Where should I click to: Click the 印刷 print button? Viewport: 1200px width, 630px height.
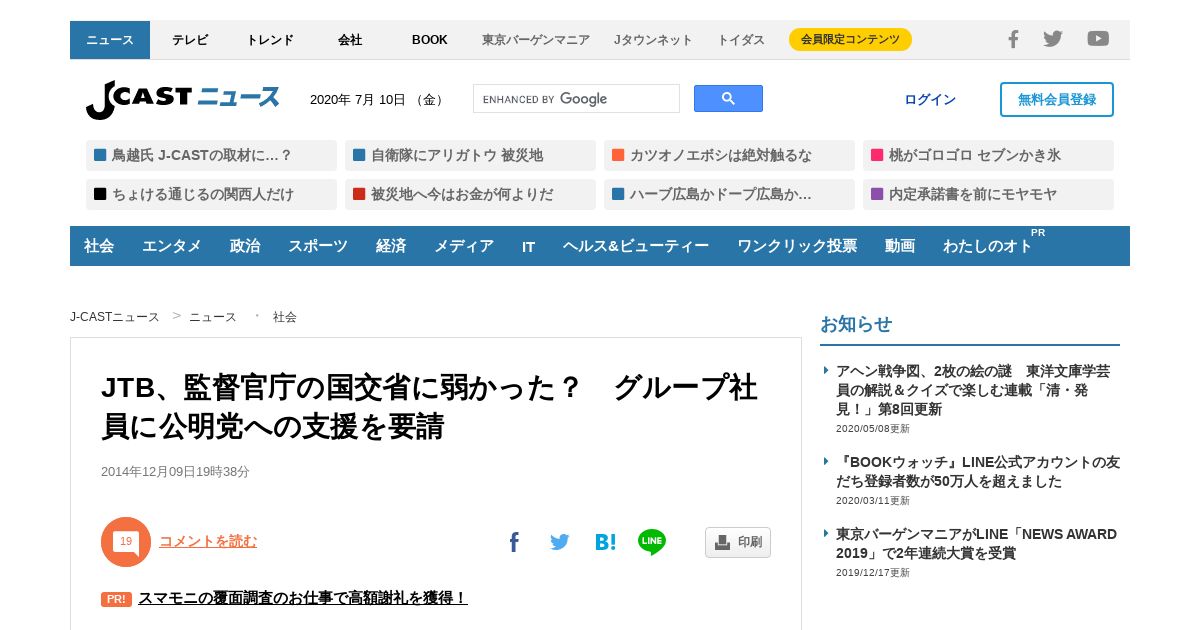coord(738,542)
